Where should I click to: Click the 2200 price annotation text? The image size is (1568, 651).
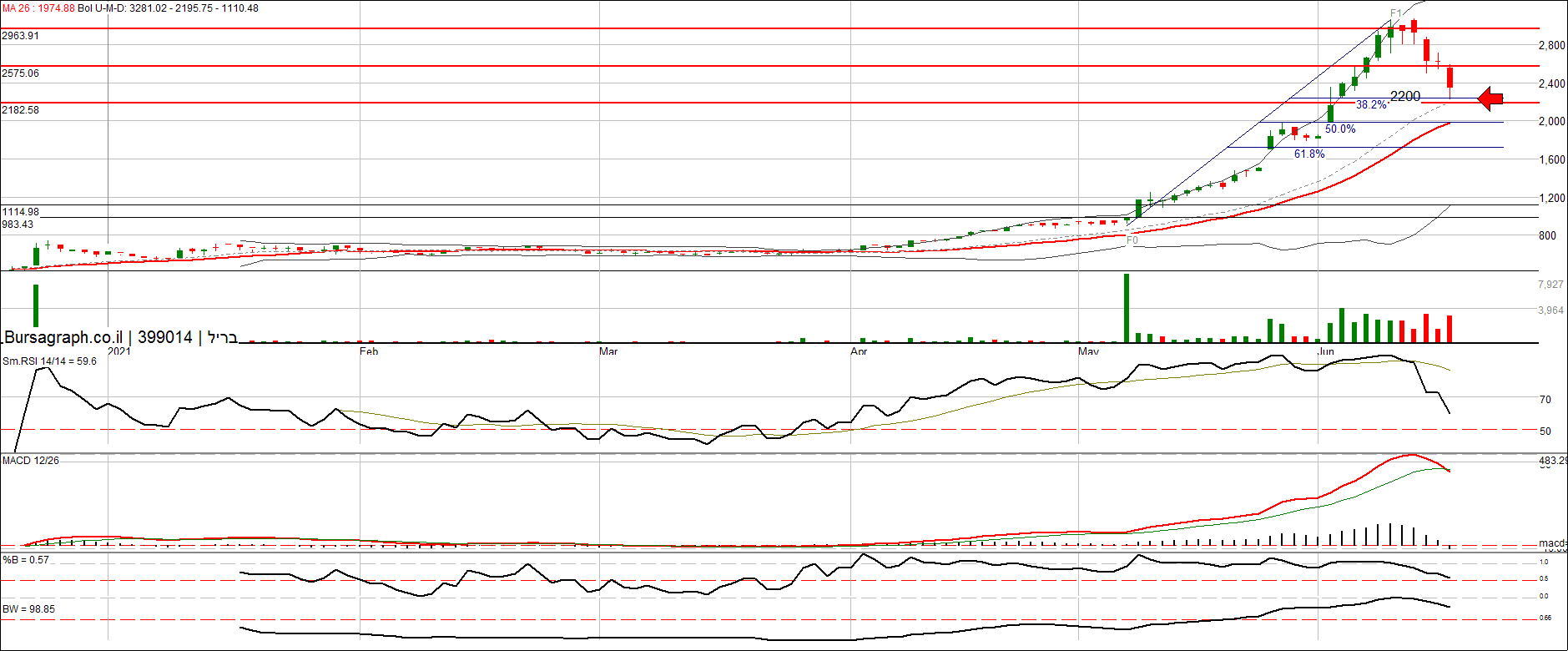[1405, 96]
